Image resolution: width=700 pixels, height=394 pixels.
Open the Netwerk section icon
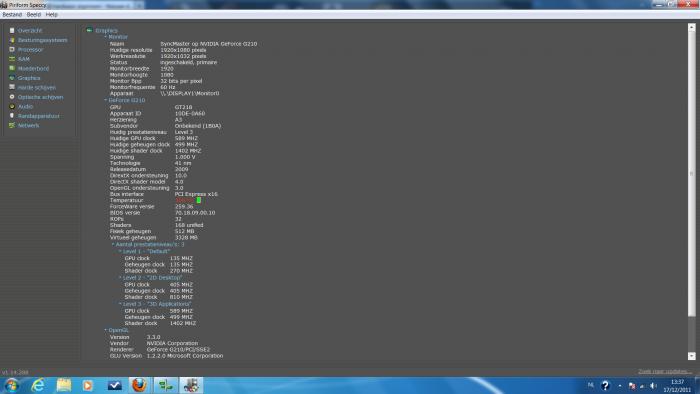point(12,125)
